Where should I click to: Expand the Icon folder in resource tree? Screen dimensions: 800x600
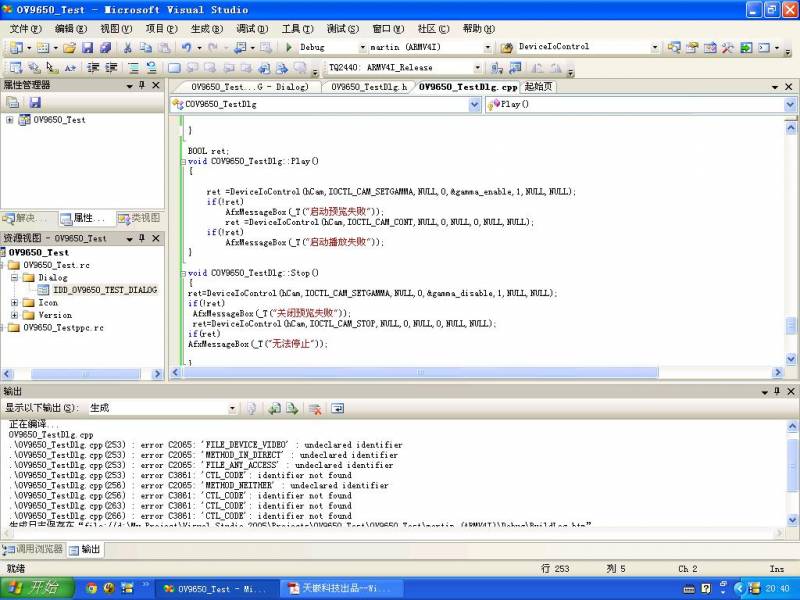14,302
